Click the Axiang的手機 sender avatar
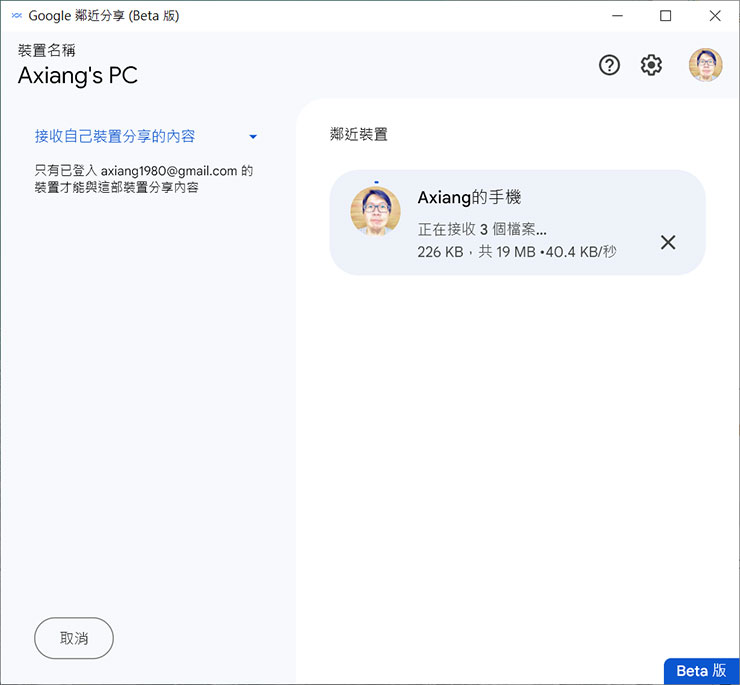Viewport: 740px width, 685px height. click(x=375, y=211)
